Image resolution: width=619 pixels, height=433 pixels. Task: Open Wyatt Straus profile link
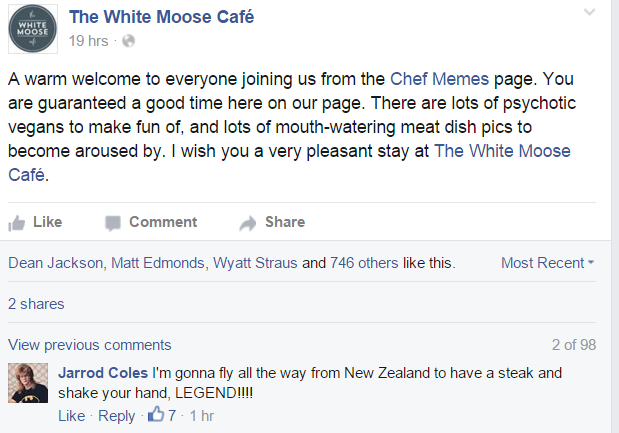tap(255, 263)
